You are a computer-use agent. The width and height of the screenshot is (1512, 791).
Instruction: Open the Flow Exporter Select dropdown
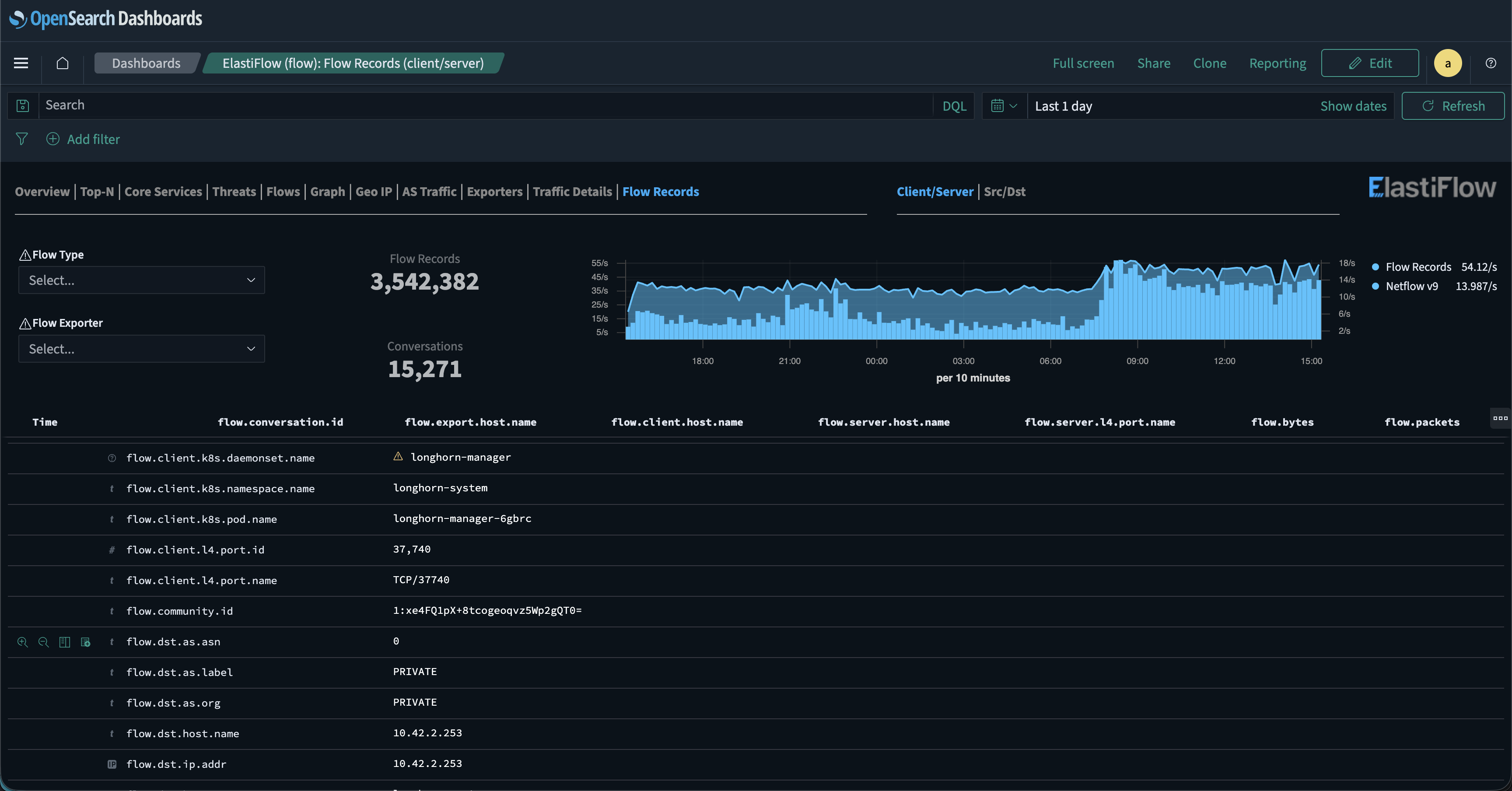(x=141, y=349)
